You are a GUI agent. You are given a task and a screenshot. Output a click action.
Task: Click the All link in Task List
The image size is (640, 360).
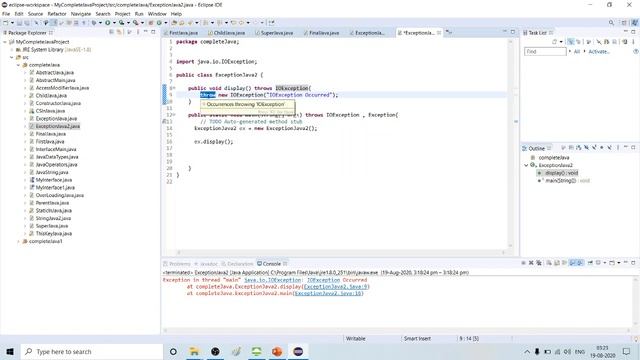click(x=577, y=52)
